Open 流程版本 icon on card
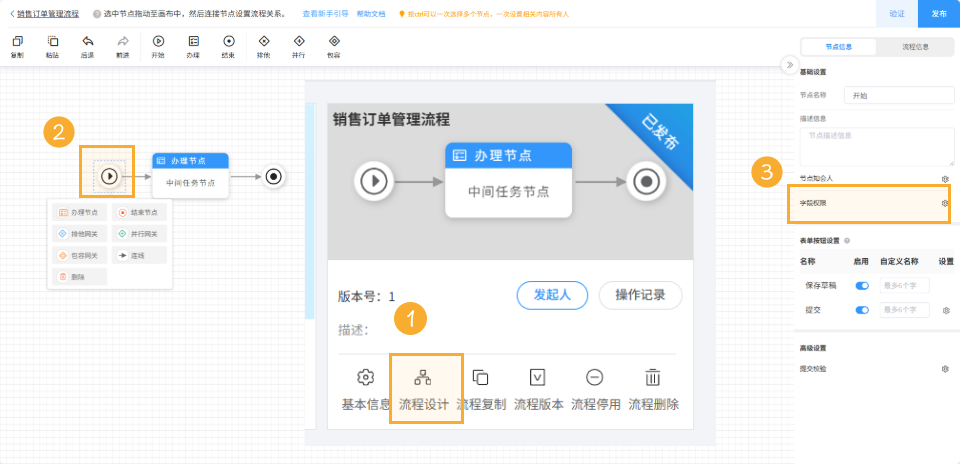Image resolution: width=960 pixels, height=464 pixels. pos(538,377)
